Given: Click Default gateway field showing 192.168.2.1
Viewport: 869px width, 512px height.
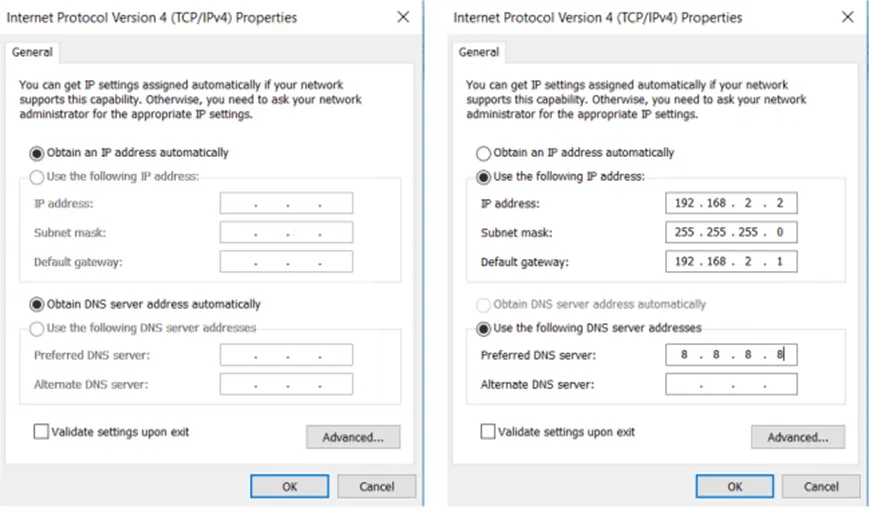Looking at the screenshot, I should [732, 262].
